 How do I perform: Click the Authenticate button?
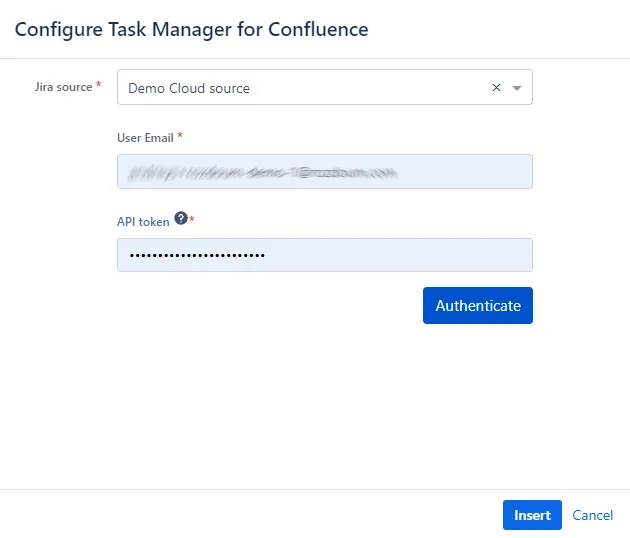click(478, 305)
